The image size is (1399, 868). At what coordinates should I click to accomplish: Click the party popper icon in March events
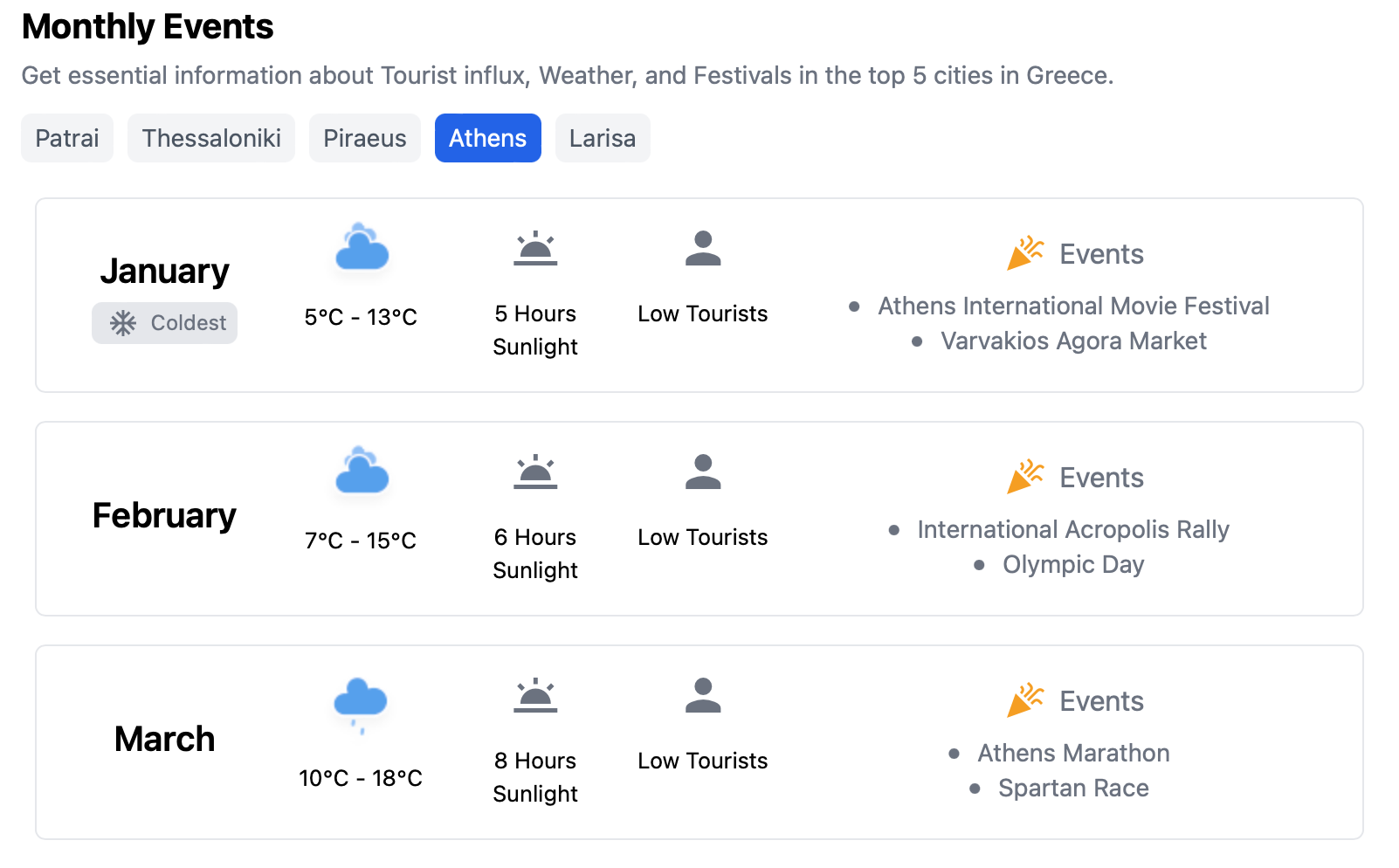coord(1025,700)
